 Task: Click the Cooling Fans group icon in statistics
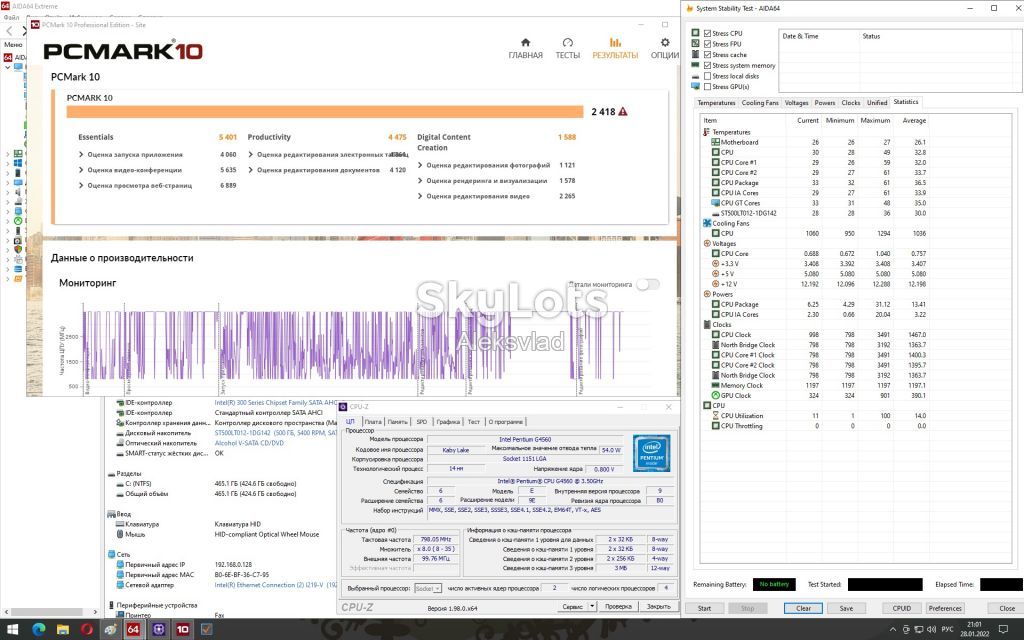pos(707,223)
